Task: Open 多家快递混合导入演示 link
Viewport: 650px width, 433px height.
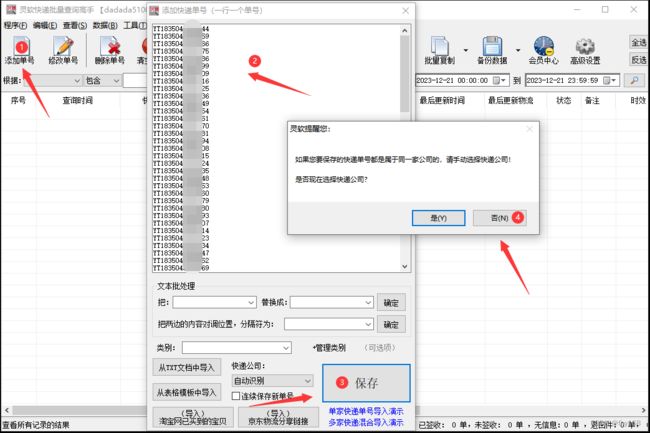Action: click(x=366, y=423)
